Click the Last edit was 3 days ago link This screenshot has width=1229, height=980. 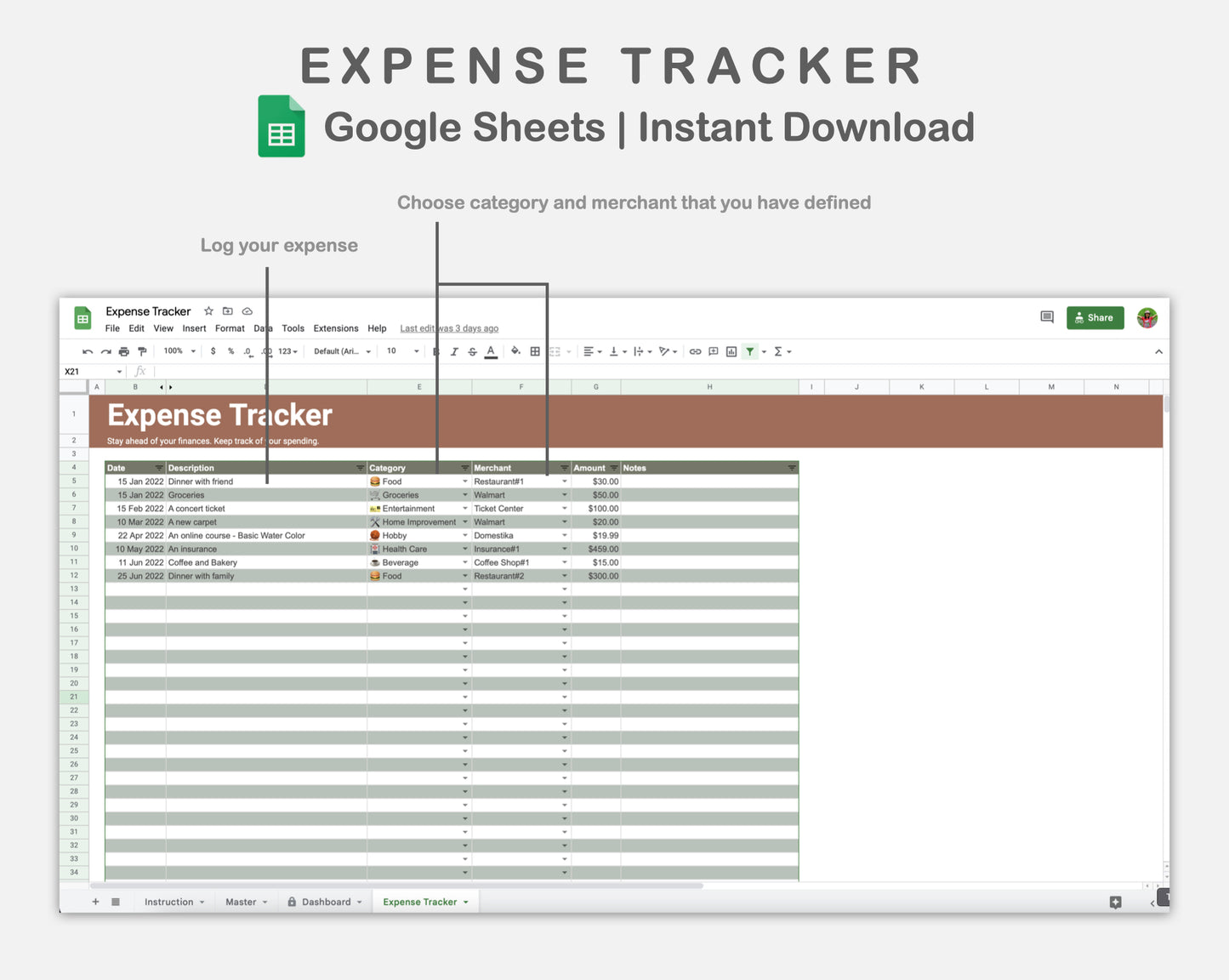pos(448,328)
